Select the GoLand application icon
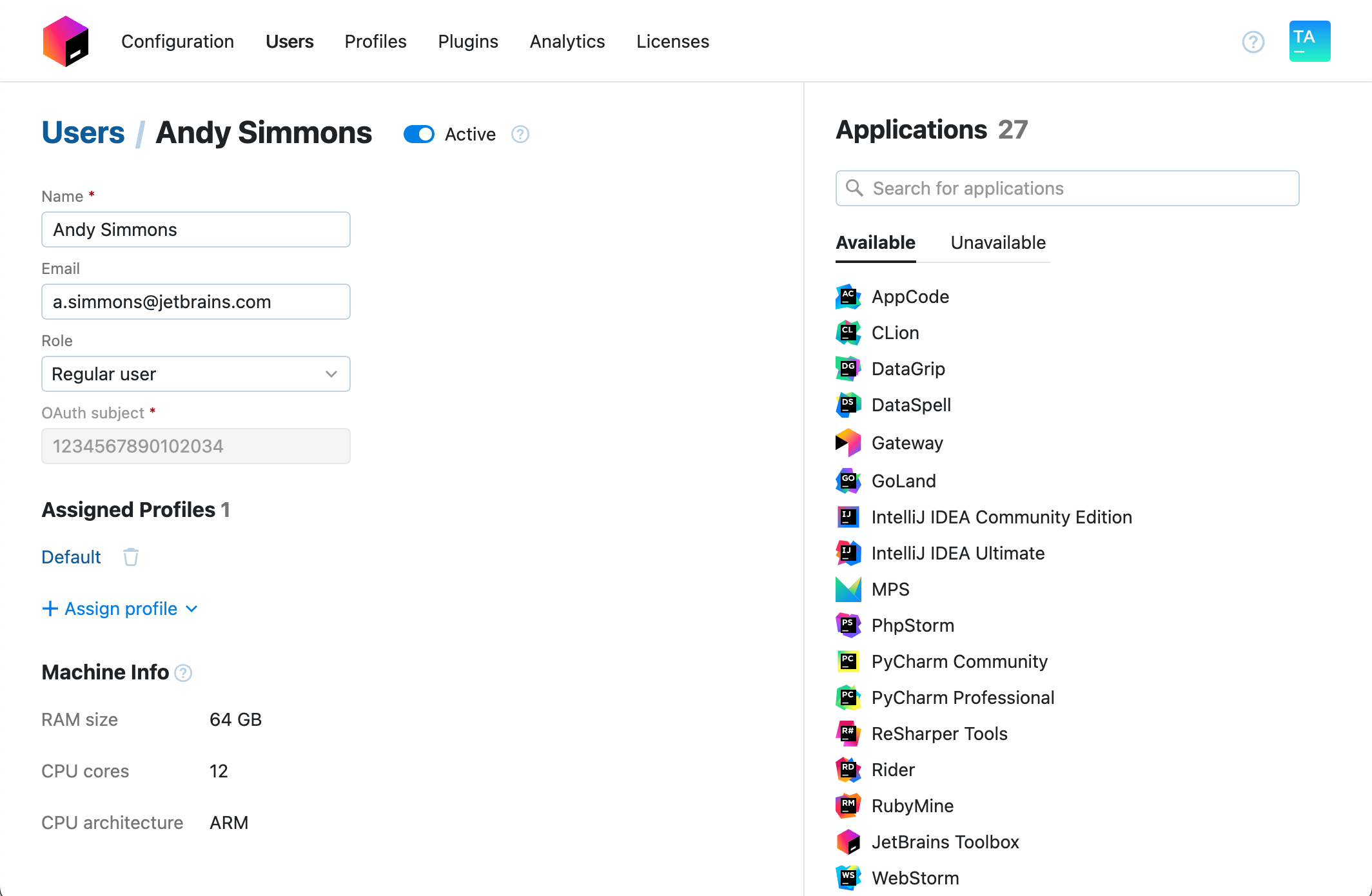 (849, 481)
